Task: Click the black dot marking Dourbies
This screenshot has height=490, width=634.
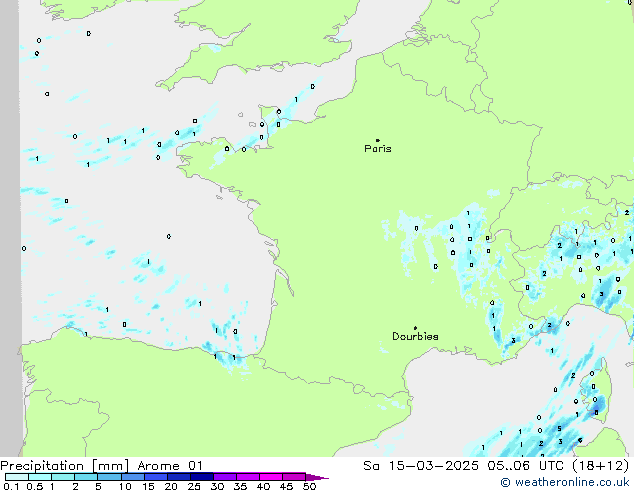Action: [x=415, y=328]
